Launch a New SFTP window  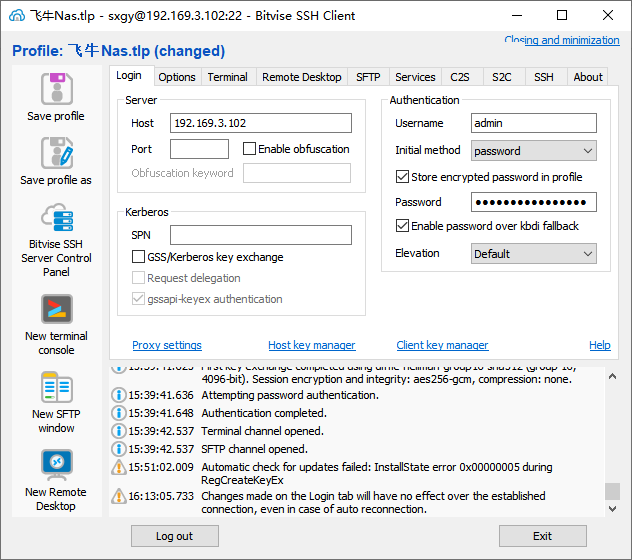pyautogui.click(x=56, y=387)
